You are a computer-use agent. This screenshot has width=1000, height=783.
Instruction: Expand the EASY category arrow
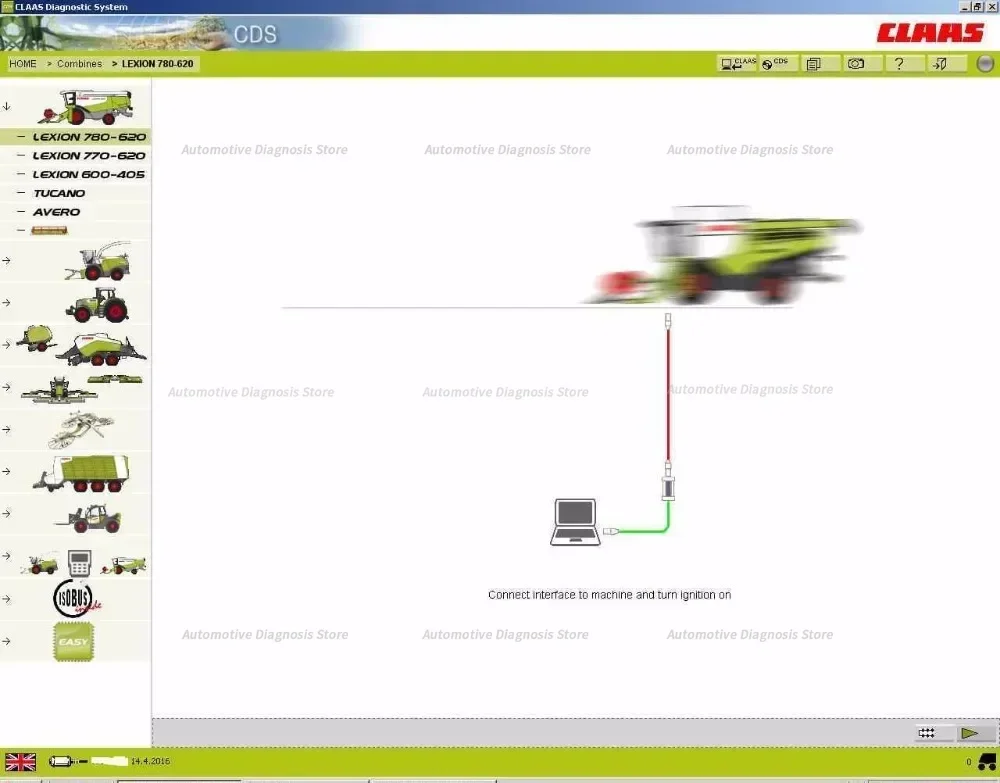[x=6, y=641]
